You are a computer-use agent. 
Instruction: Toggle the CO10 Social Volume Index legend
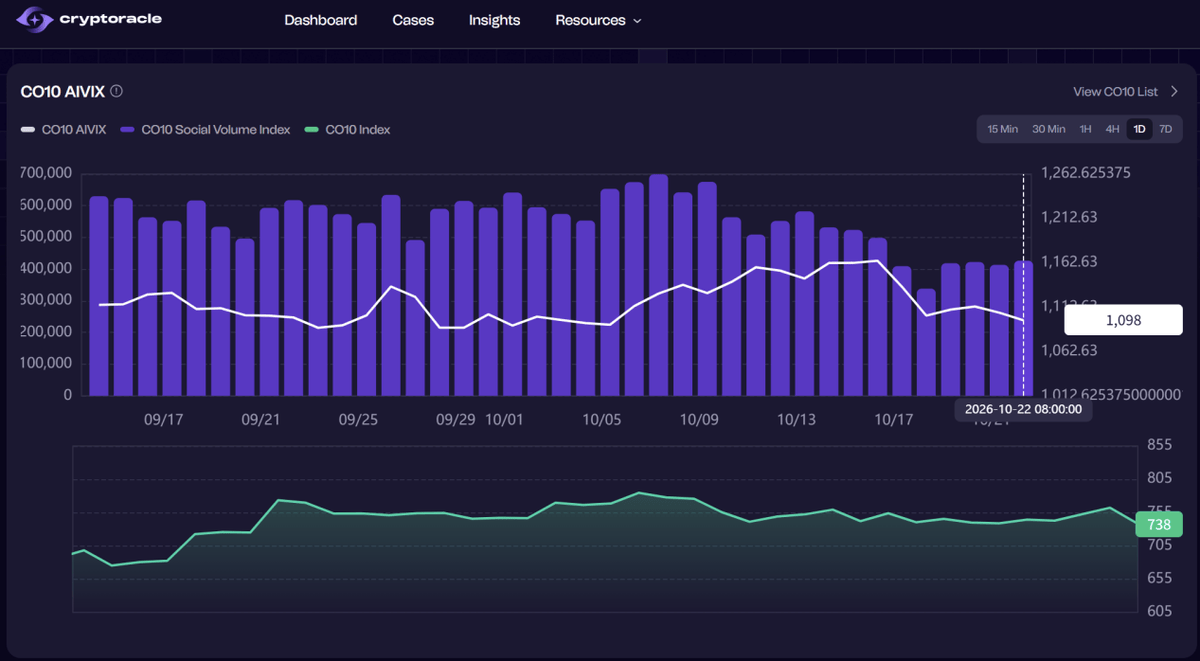tap(205, 130)
